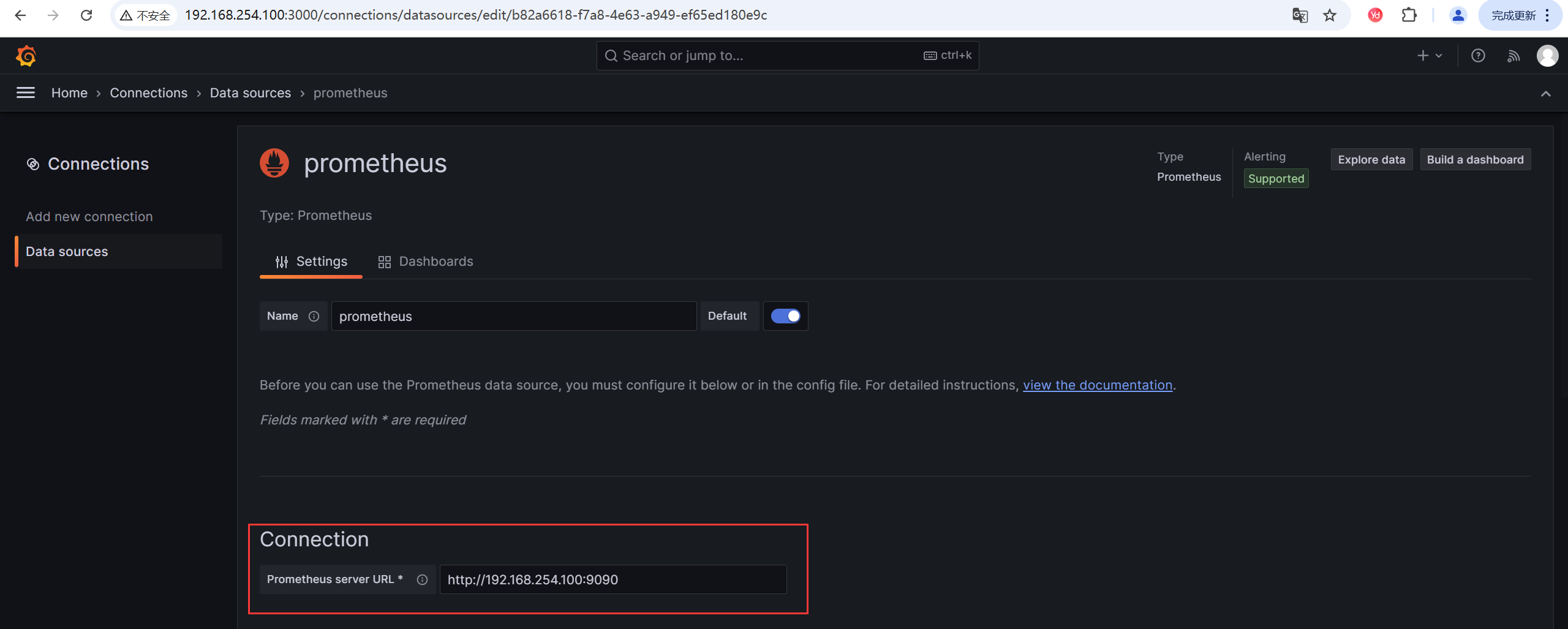Image resolution: width=1568 pixels, height=629 pixels.
Task: Click the Explore data button
Action: pos(1371,159)
